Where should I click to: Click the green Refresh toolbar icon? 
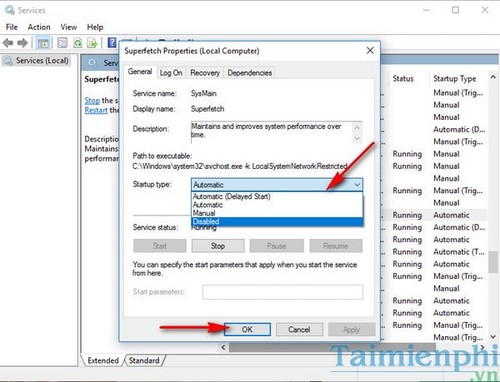77,43
